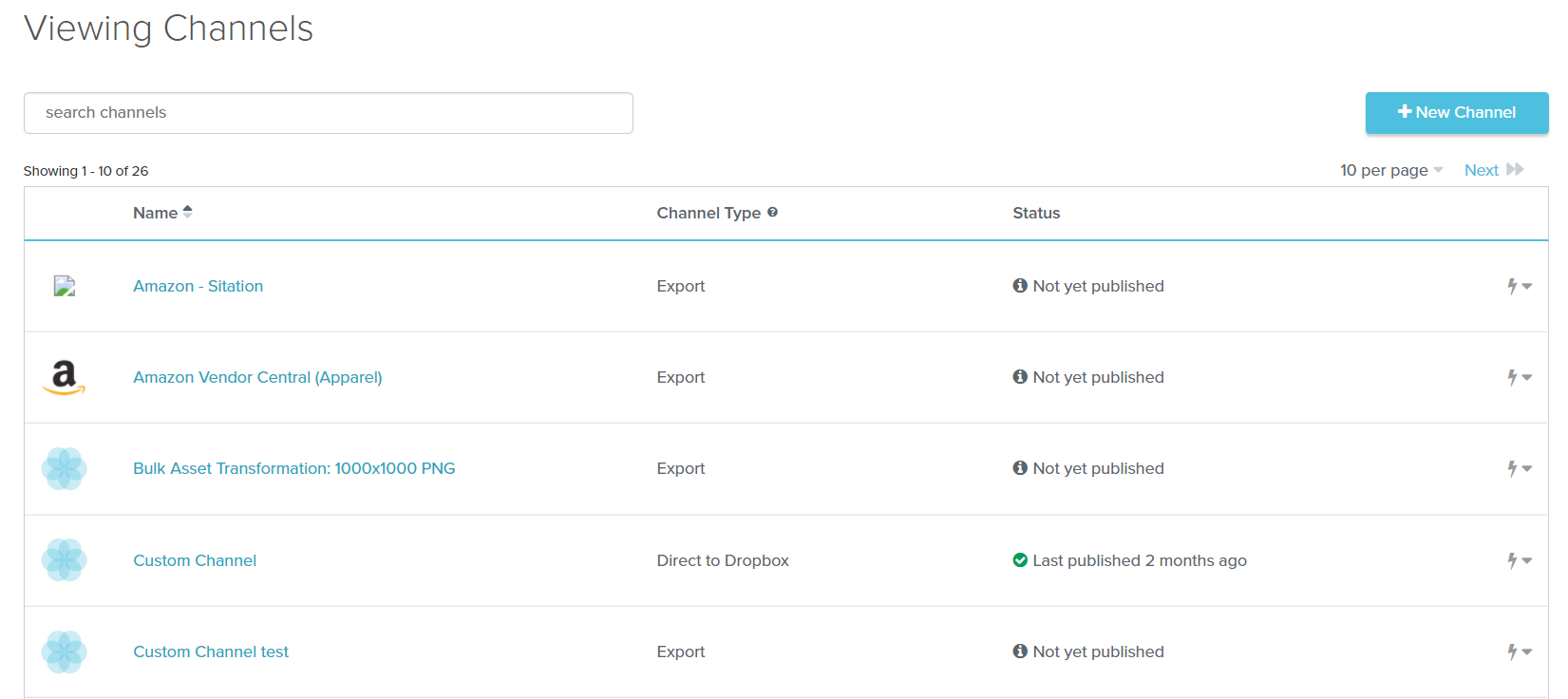Click the help icon next to Channel Type
Viewport: 1568px width, 699px height.
coord(772,213)
